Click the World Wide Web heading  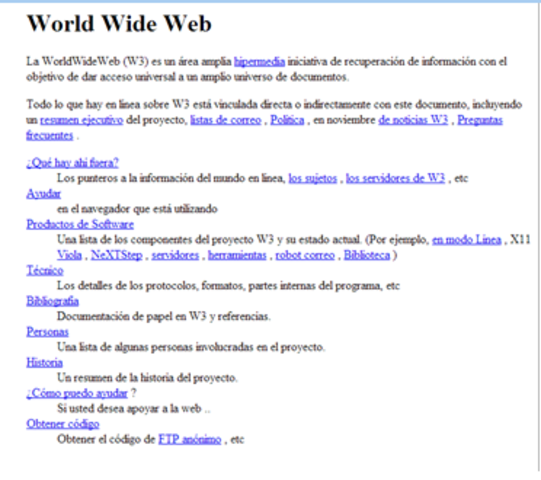[x=119, y=23]
